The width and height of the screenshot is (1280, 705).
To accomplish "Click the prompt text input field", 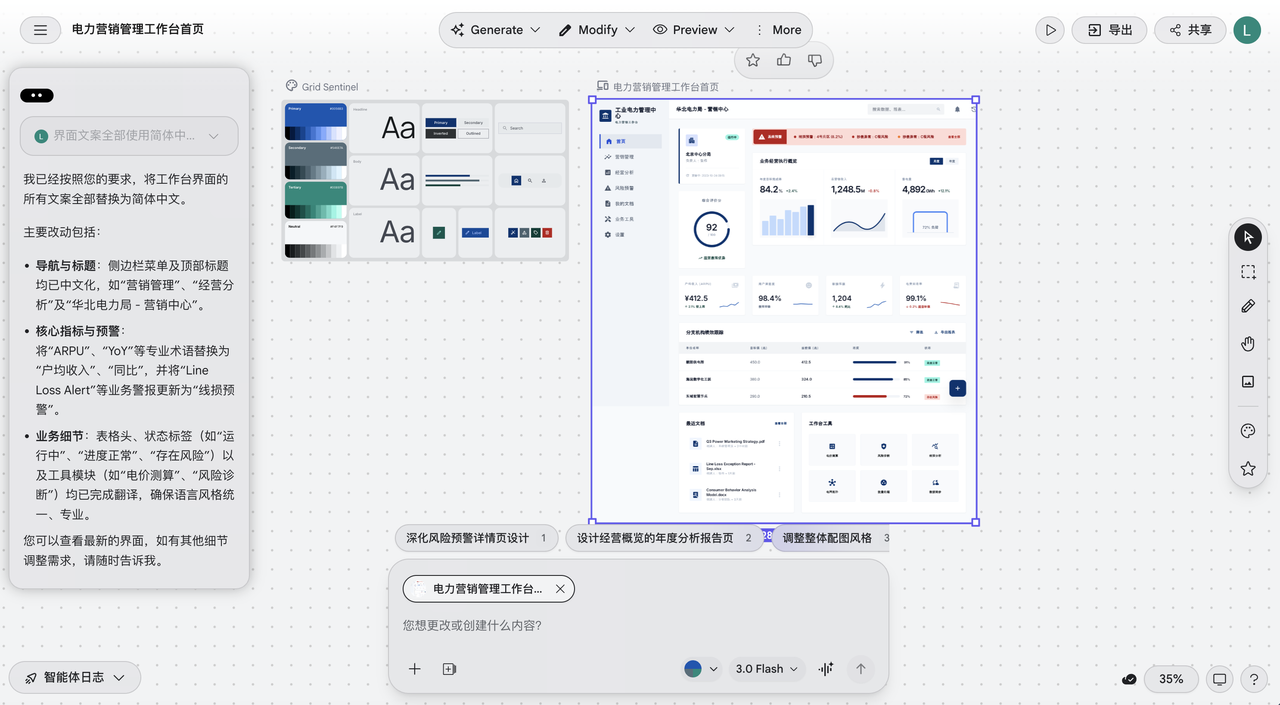I will (x=638, y=626).
